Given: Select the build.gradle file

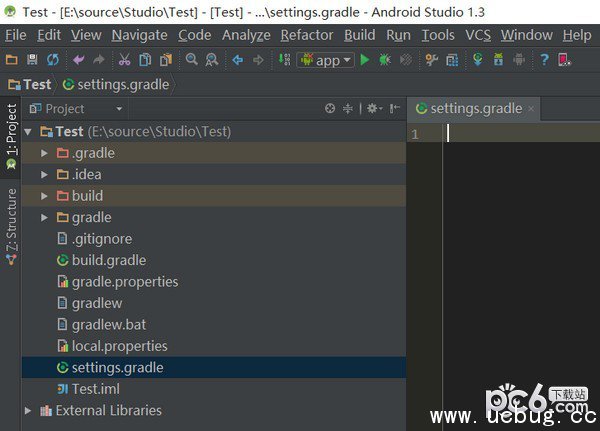Looking at the screenshot, I should tap(214, 260).
